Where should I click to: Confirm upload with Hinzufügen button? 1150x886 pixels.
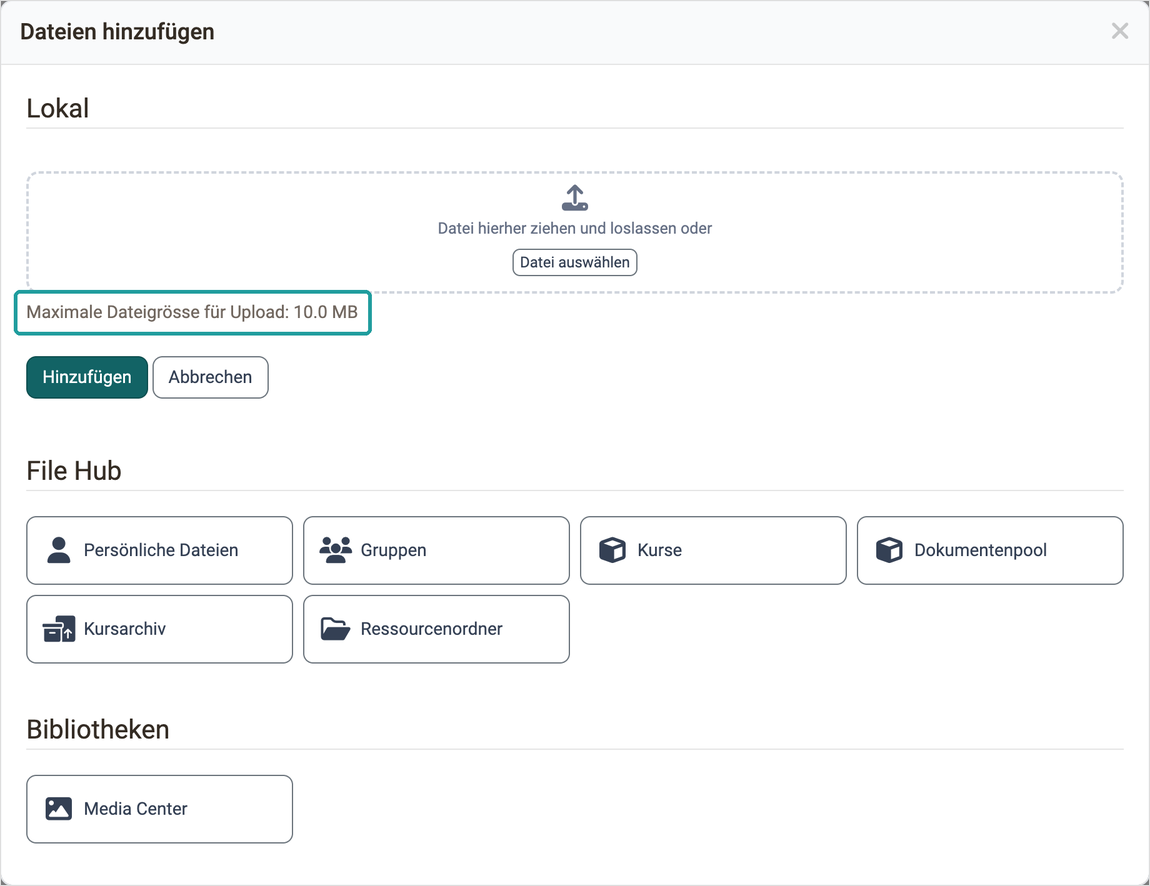tap(87, 378)
